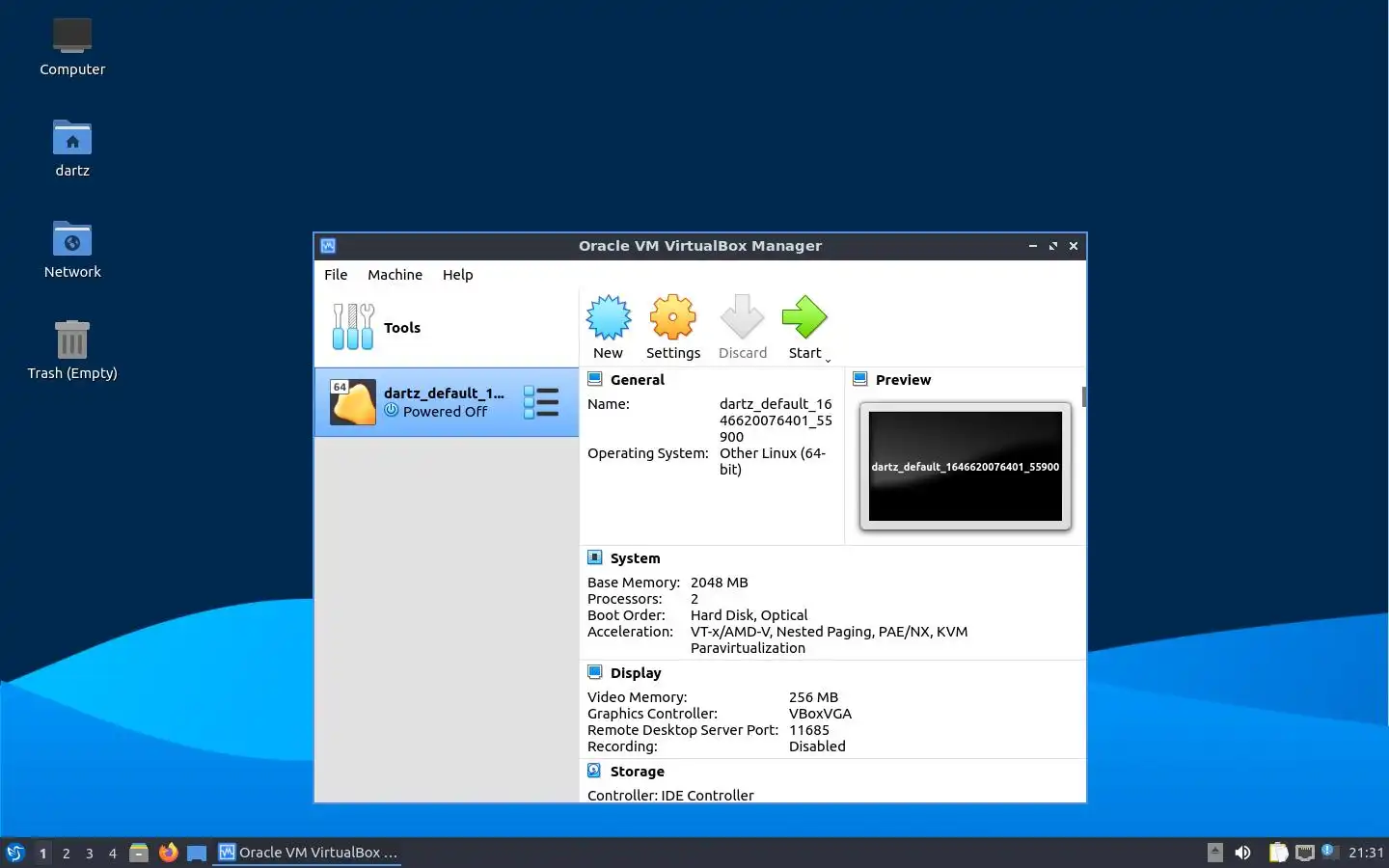
Task: Launch file manager from the taskbar
Action: [x=139, y=853]
